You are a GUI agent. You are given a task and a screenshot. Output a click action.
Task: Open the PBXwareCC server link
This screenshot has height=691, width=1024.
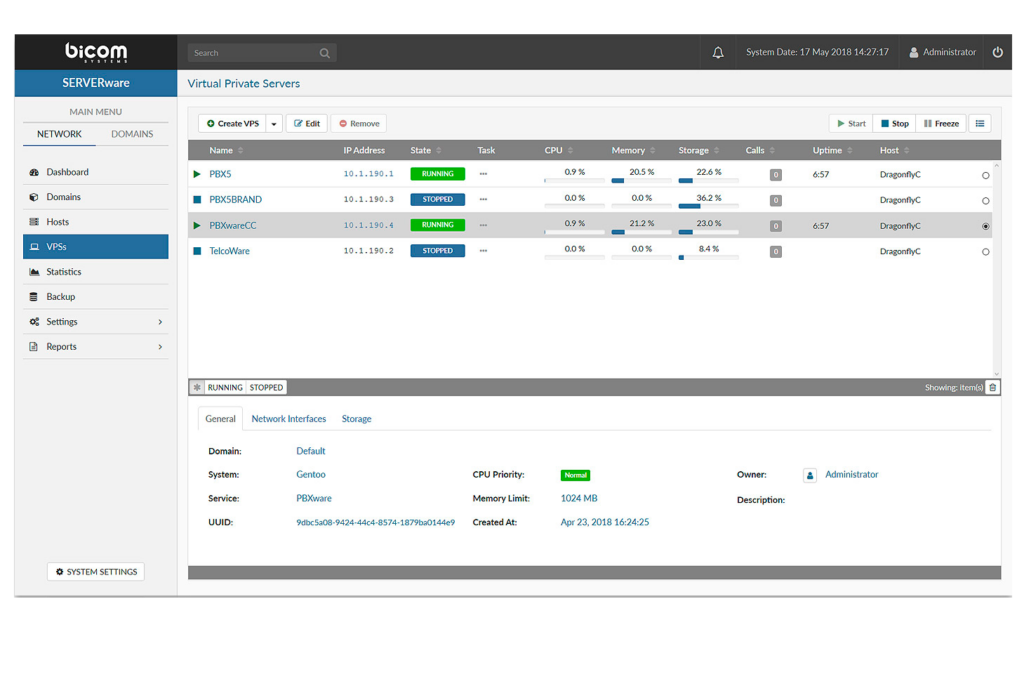tap(232, 226)
